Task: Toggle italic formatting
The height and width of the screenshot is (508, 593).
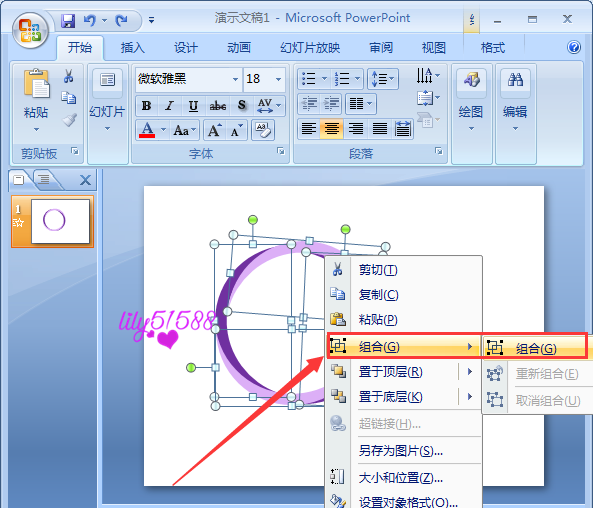Action: click(169, 106)
